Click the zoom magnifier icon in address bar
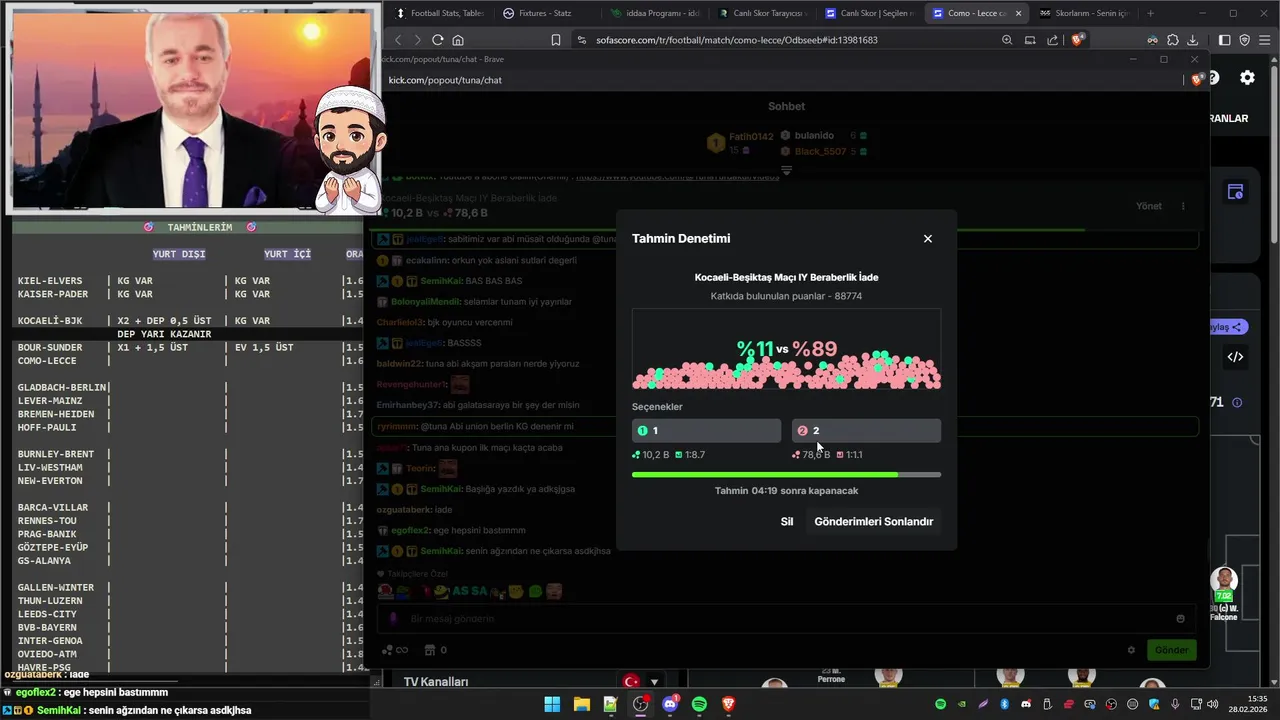 pyautogui.click(x=1007, y=40)
